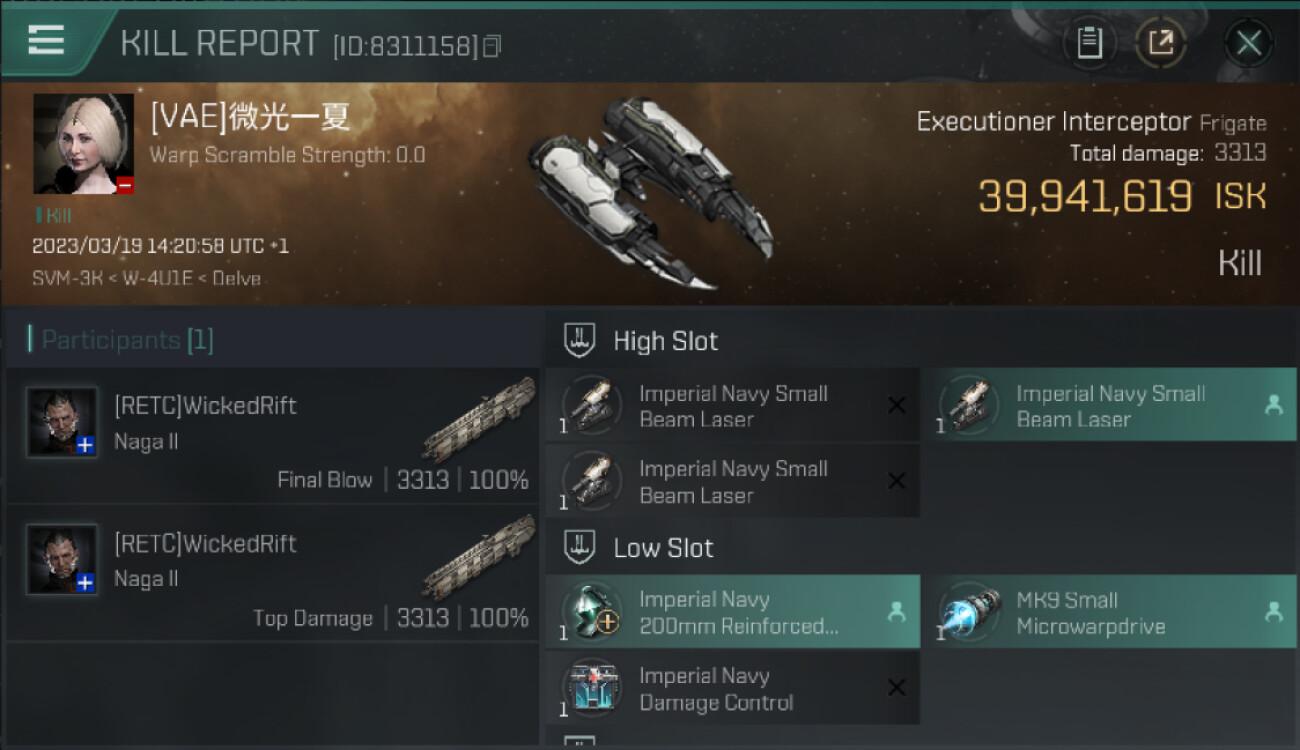
Task: Click the Executioner Interceptor ship image
Action: [x=648, y=192]
